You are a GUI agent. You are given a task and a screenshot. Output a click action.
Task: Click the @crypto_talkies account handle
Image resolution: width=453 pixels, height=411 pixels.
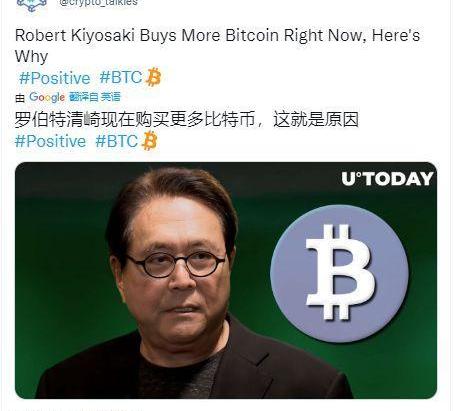coord(99,3)
